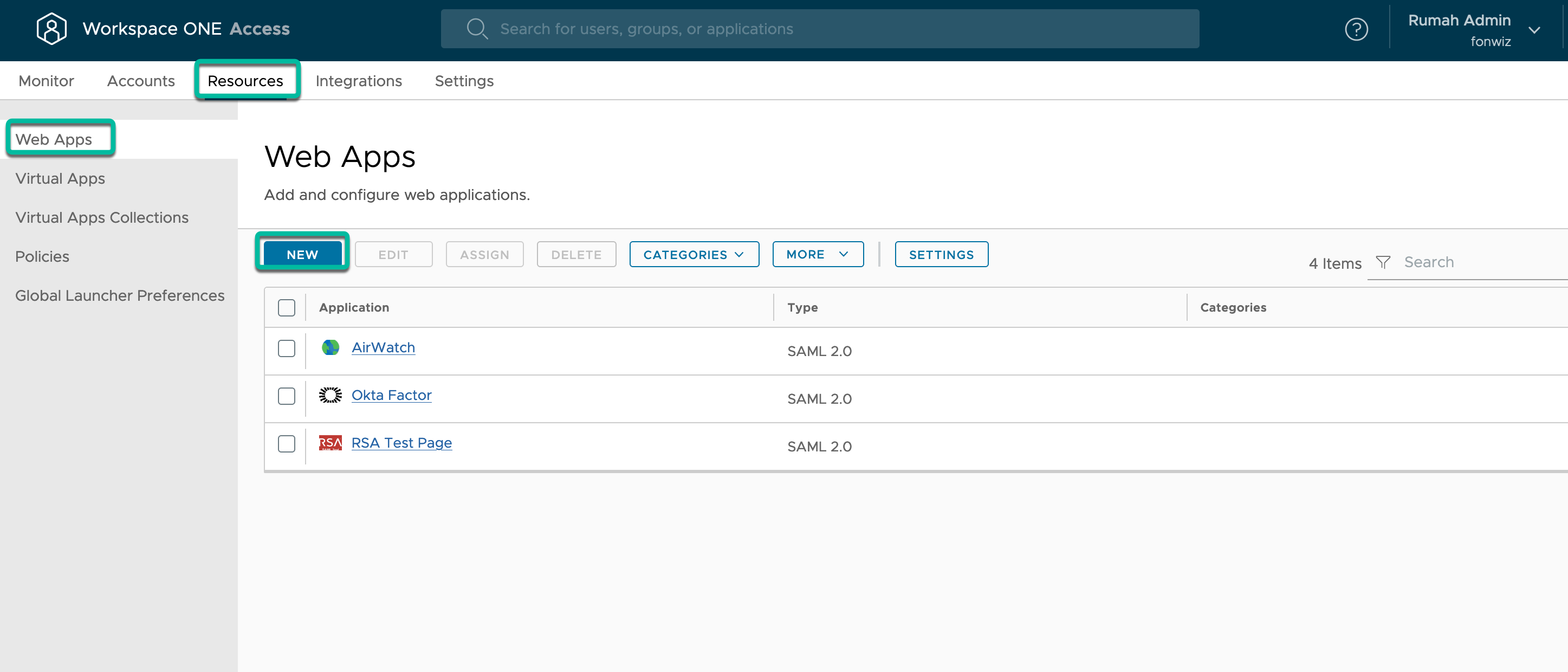Click the help question mark icon
Image resolution: width=1568 pixels, height=672 pixels.
pos(1356,29)
